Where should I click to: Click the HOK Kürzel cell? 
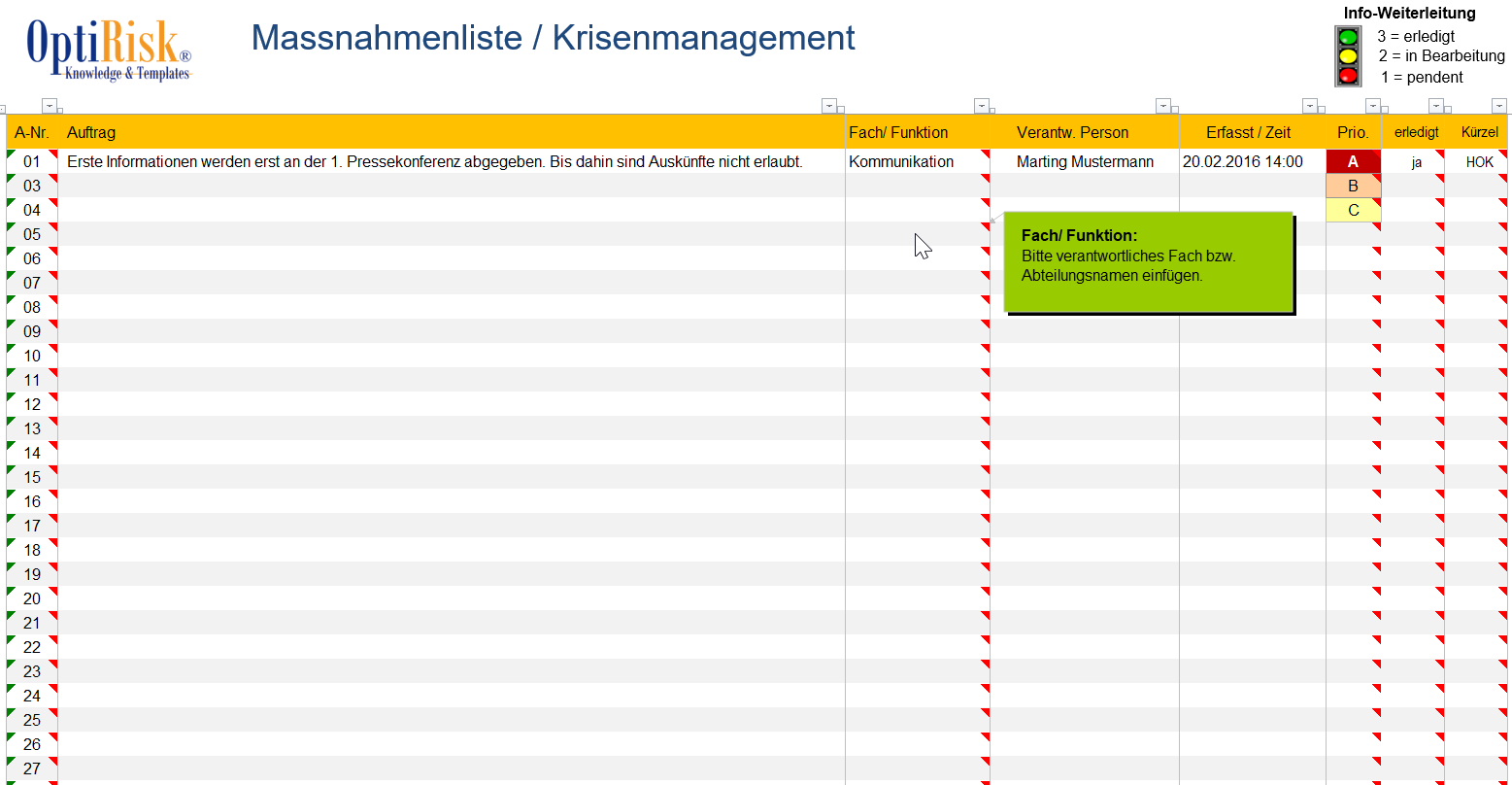tap(1479, 162)
